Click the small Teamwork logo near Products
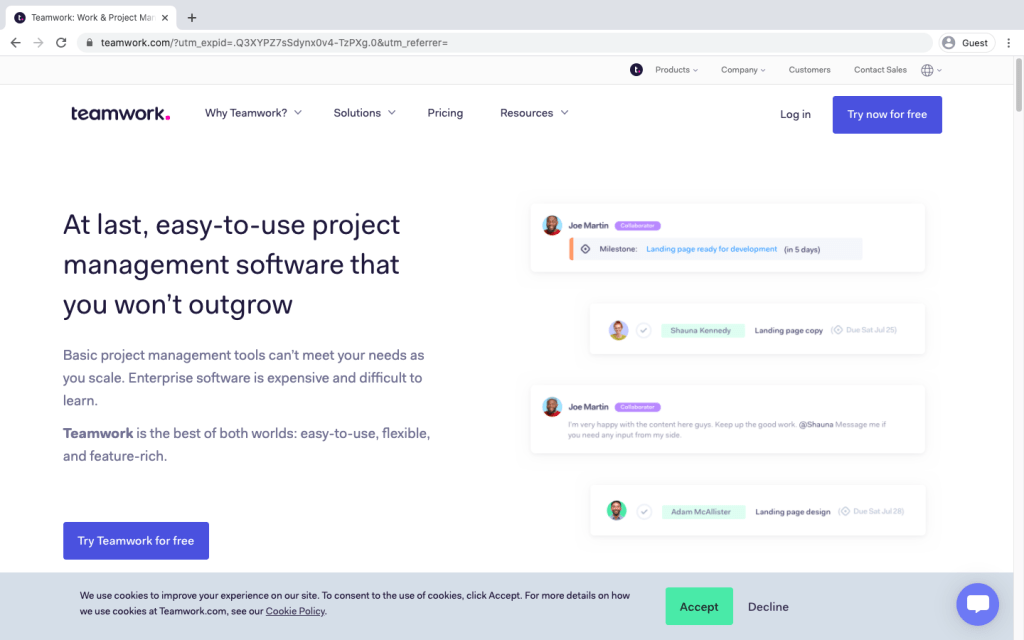Screen dimensions: 1024x640 pos(636,70)
